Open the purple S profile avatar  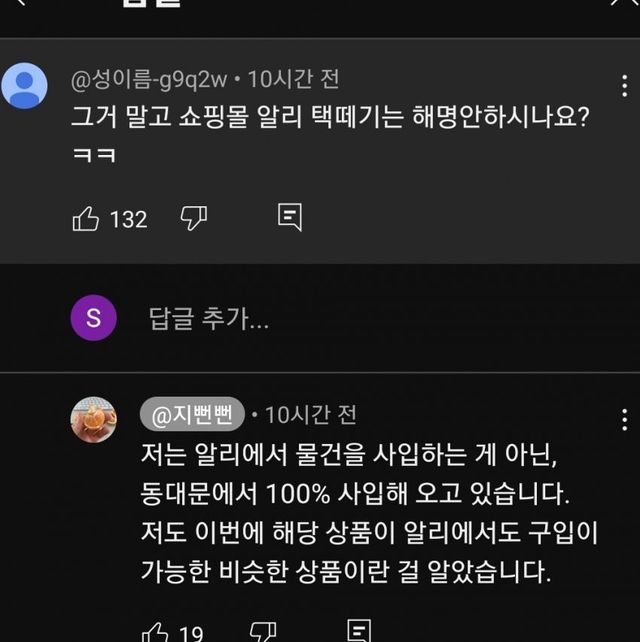[94, 319]
